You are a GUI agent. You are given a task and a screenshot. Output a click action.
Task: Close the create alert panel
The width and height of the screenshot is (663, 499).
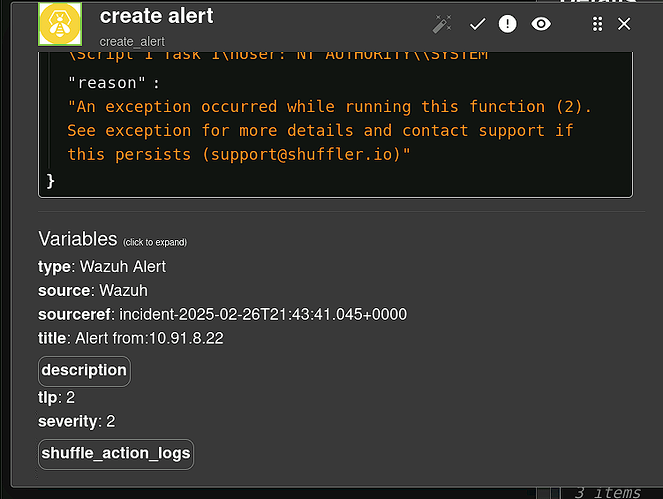tap(624, 24)
